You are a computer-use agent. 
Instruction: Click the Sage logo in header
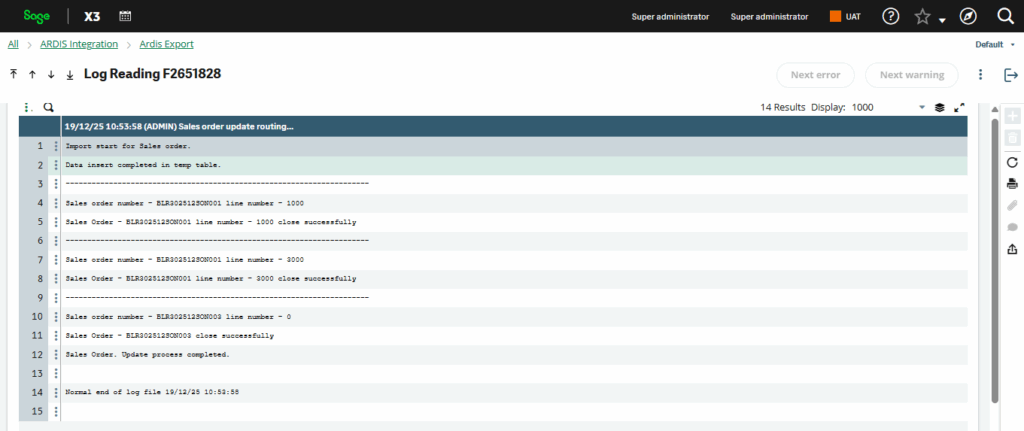click(x=38, y=16)
